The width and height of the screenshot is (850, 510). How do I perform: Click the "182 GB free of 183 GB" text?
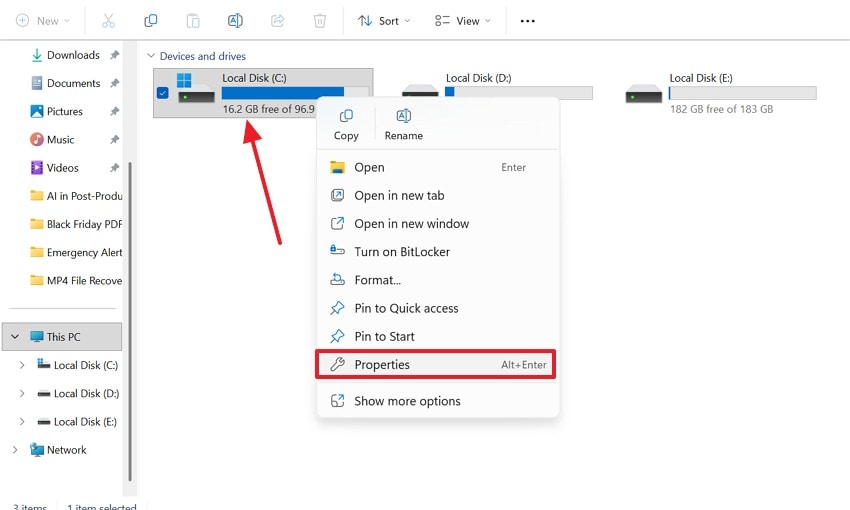[722, 109]
